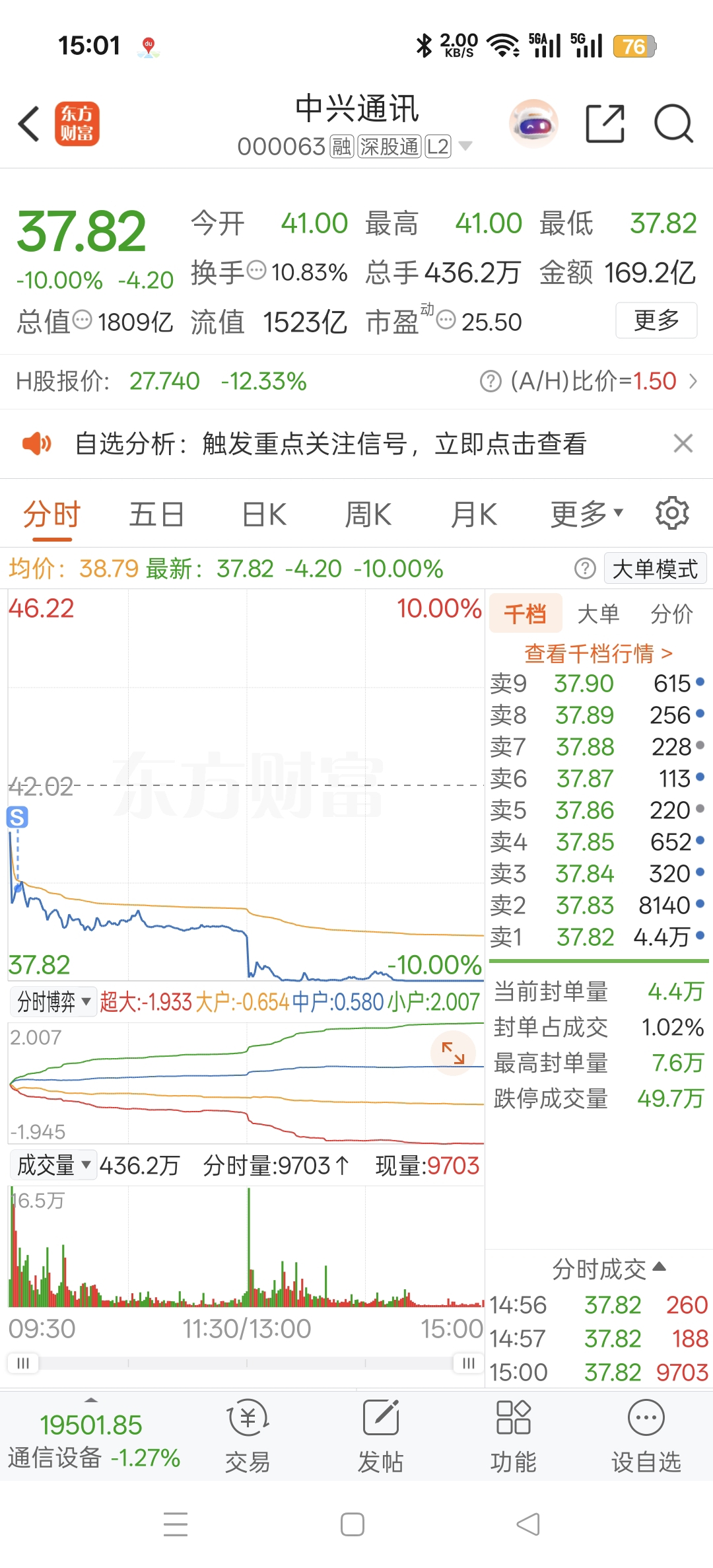Switch to the 日K tab

264,514
